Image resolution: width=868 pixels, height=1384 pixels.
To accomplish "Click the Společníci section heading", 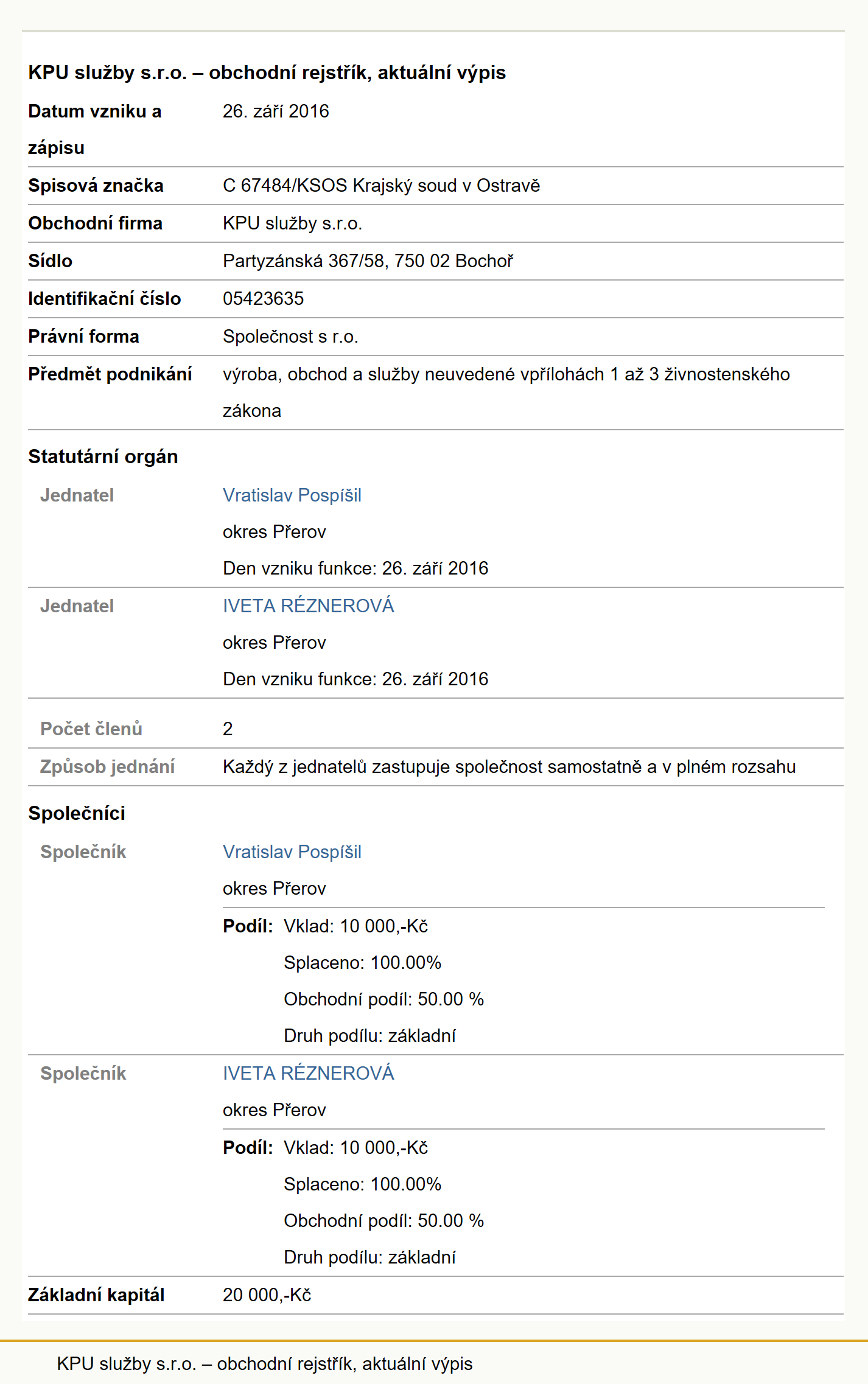I will (77, 813).
